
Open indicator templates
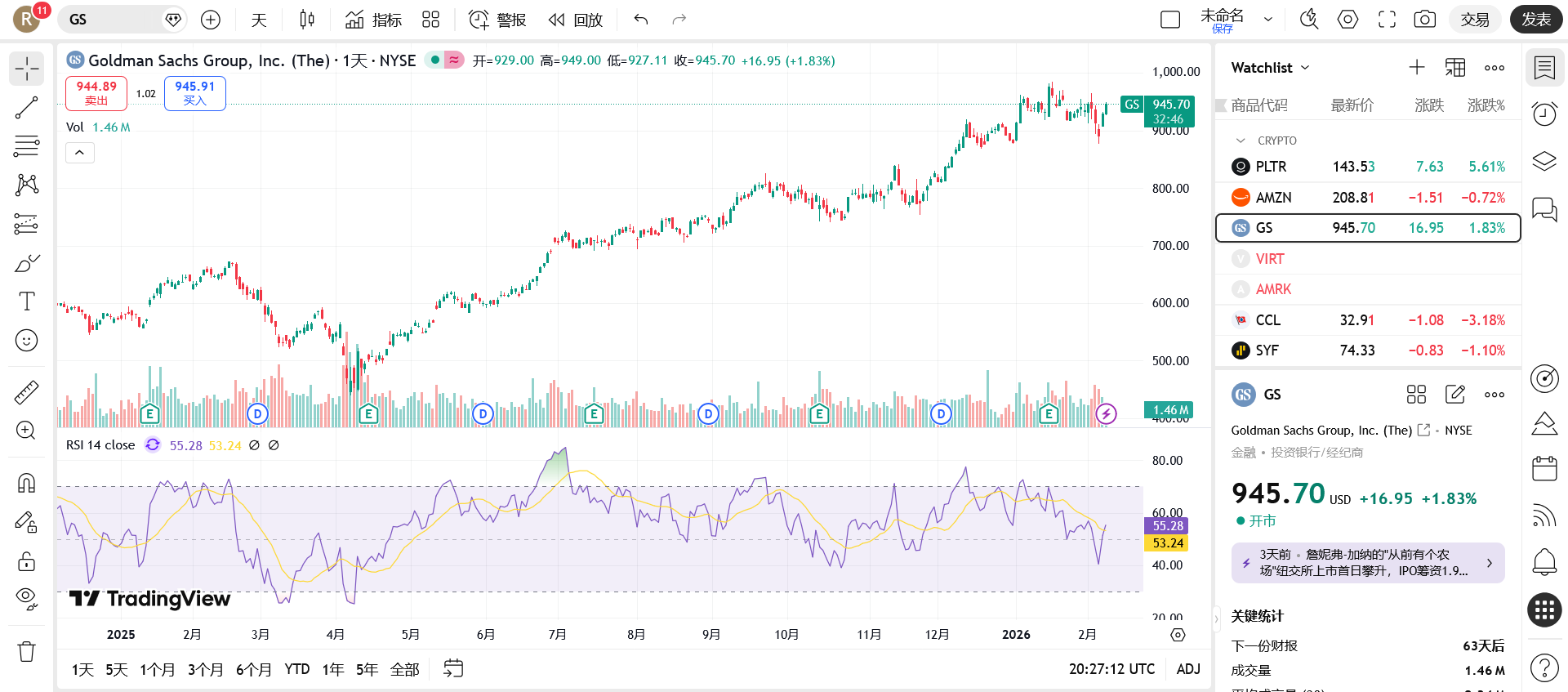[431, 20]
